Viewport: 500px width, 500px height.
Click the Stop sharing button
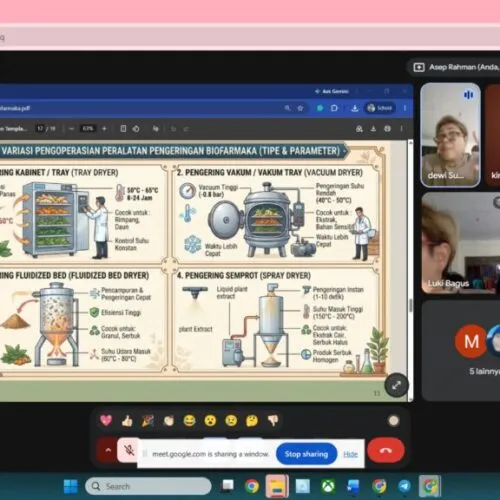pyautogui.click(x=306, y=454)
